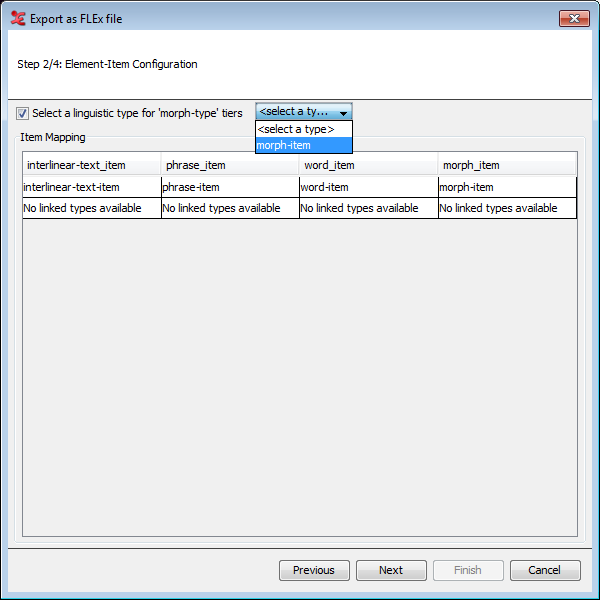The image size is (600, 600).
Task: Open 'No linked types available' under phrase_item
Action: pos(230,208)
